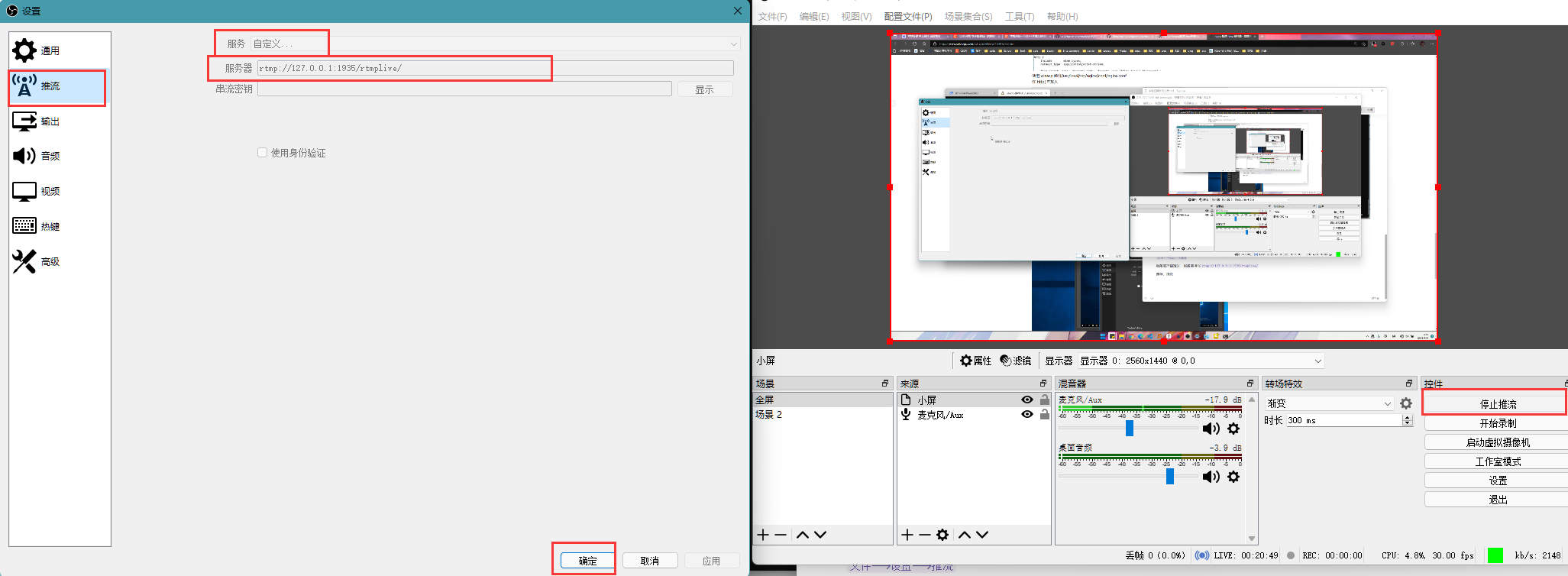
Task: Click the 滤镜 filters button
Action: click(x=1016, y=361)
